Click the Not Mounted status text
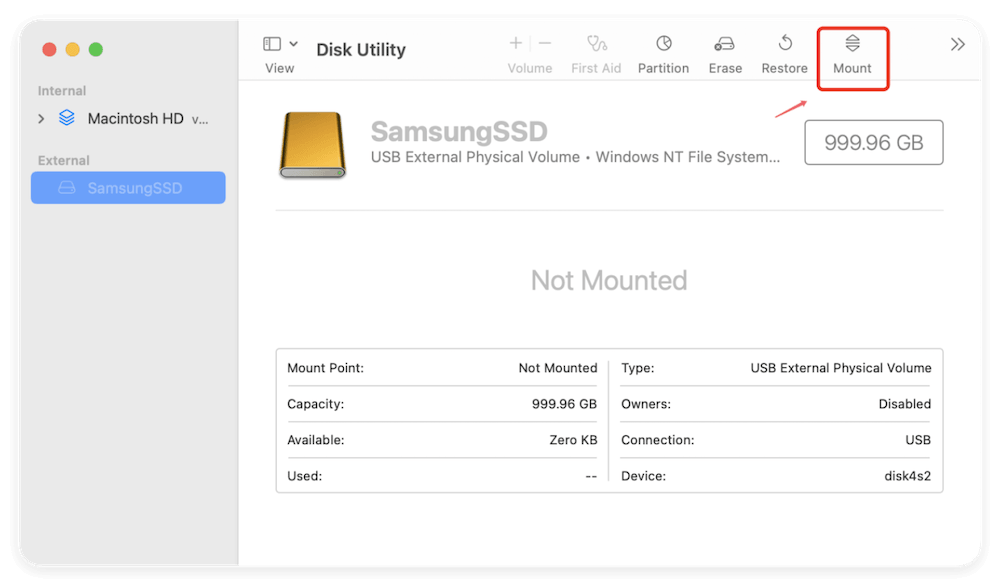 [609, 280]
